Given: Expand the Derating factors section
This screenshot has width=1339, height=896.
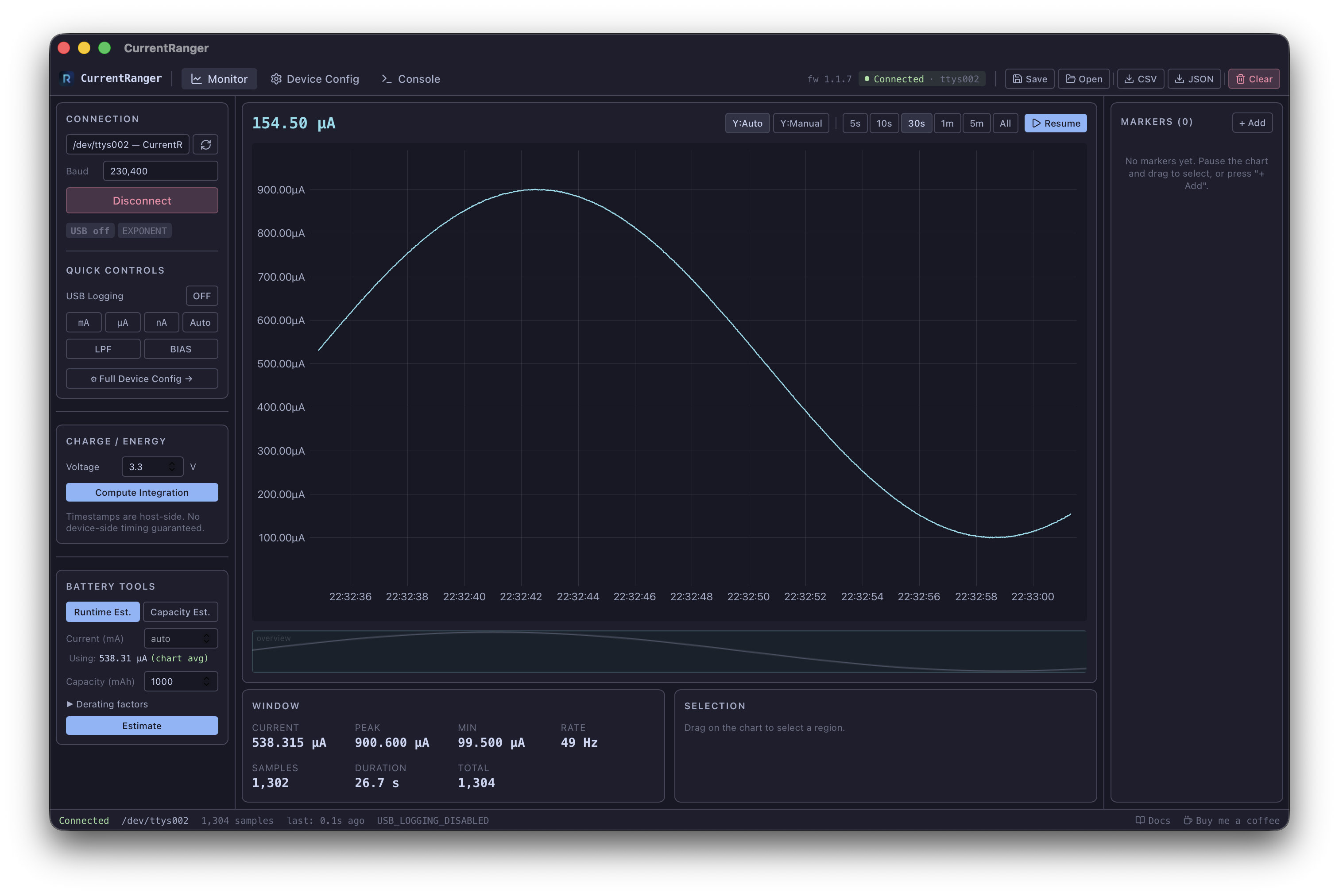Looking at the screenshot, I should (107, 704).
